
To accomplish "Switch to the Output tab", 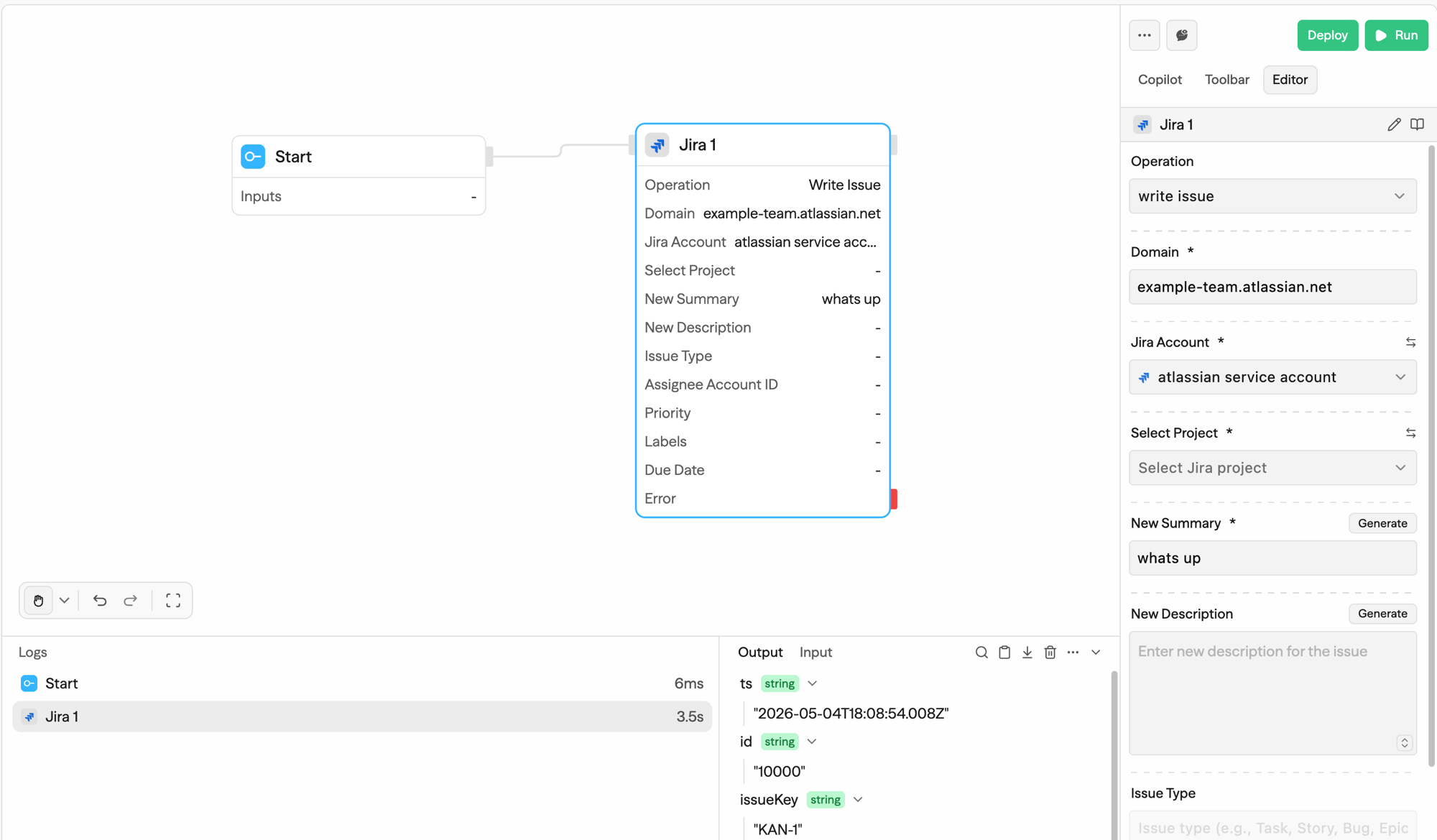I will coord(760,652).
